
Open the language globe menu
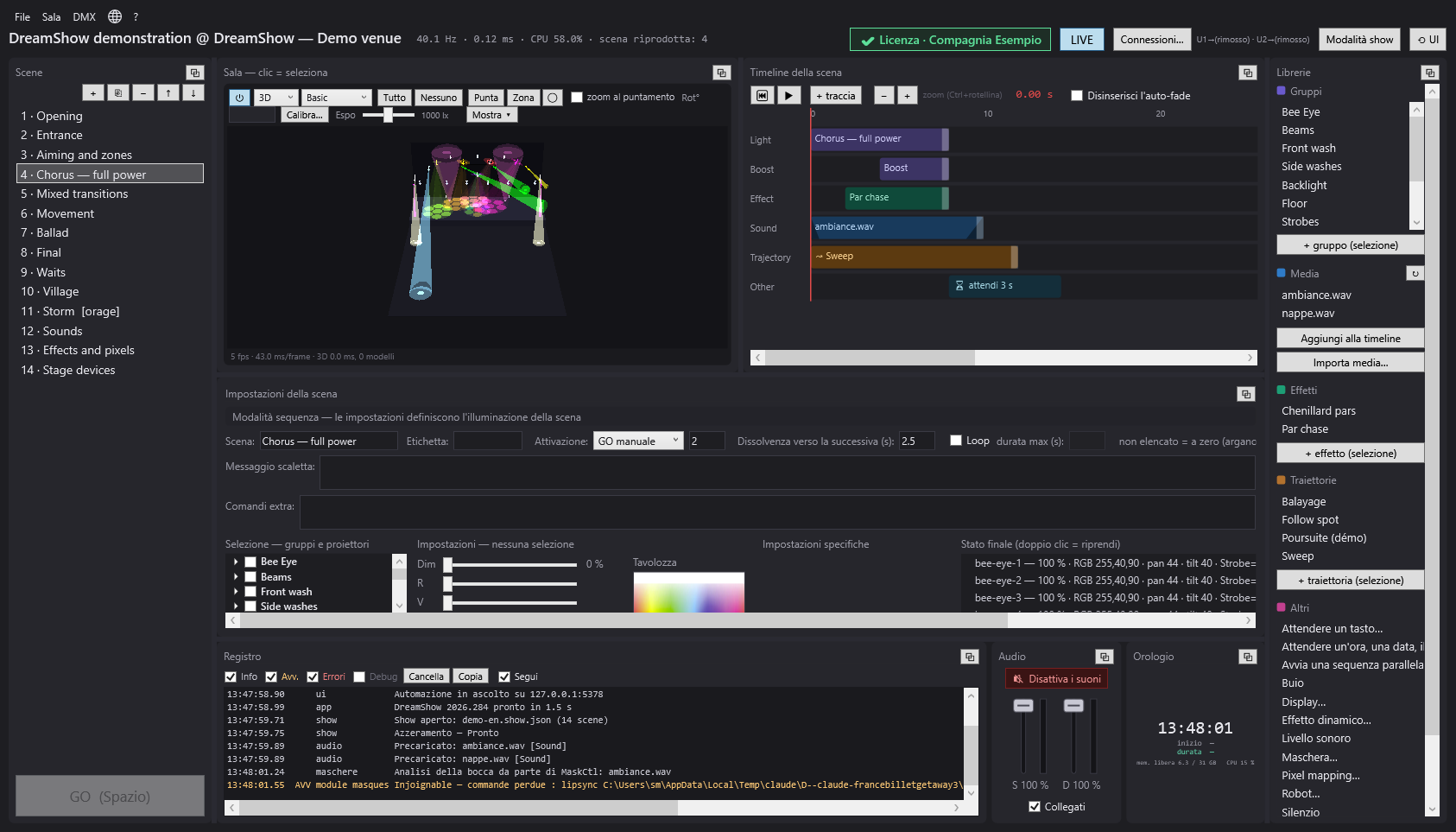coord(115,16)
